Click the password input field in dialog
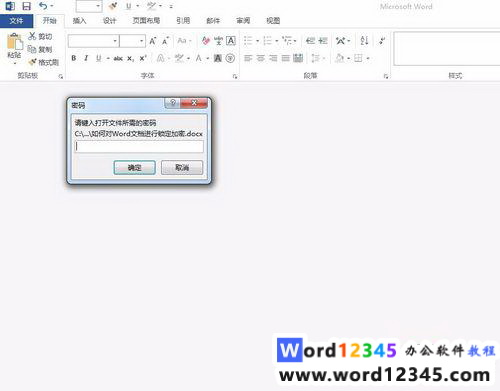 click(x=139, y=147)
